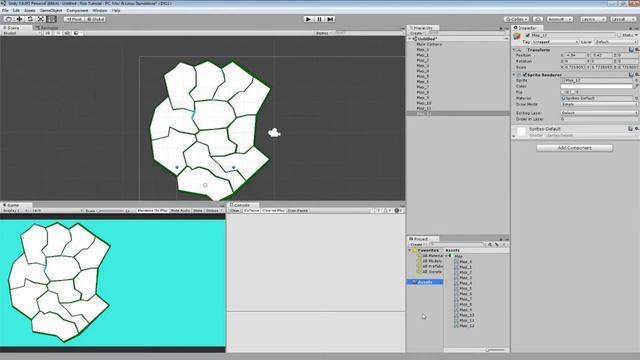Click the Clear button in Console
Screen dimensions: 640x360
click(x=234, y=211)
